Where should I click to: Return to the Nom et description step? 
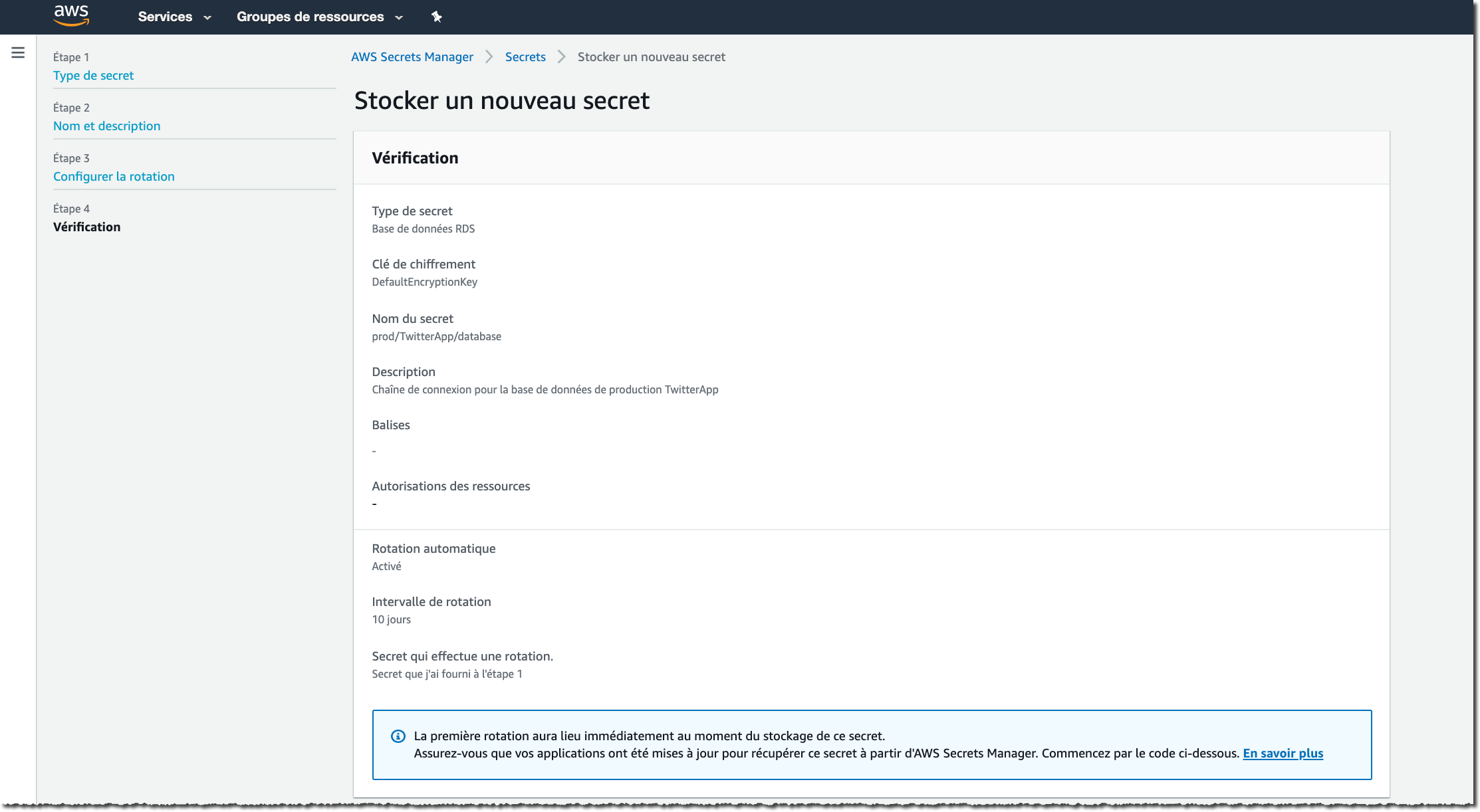(106, 126)
